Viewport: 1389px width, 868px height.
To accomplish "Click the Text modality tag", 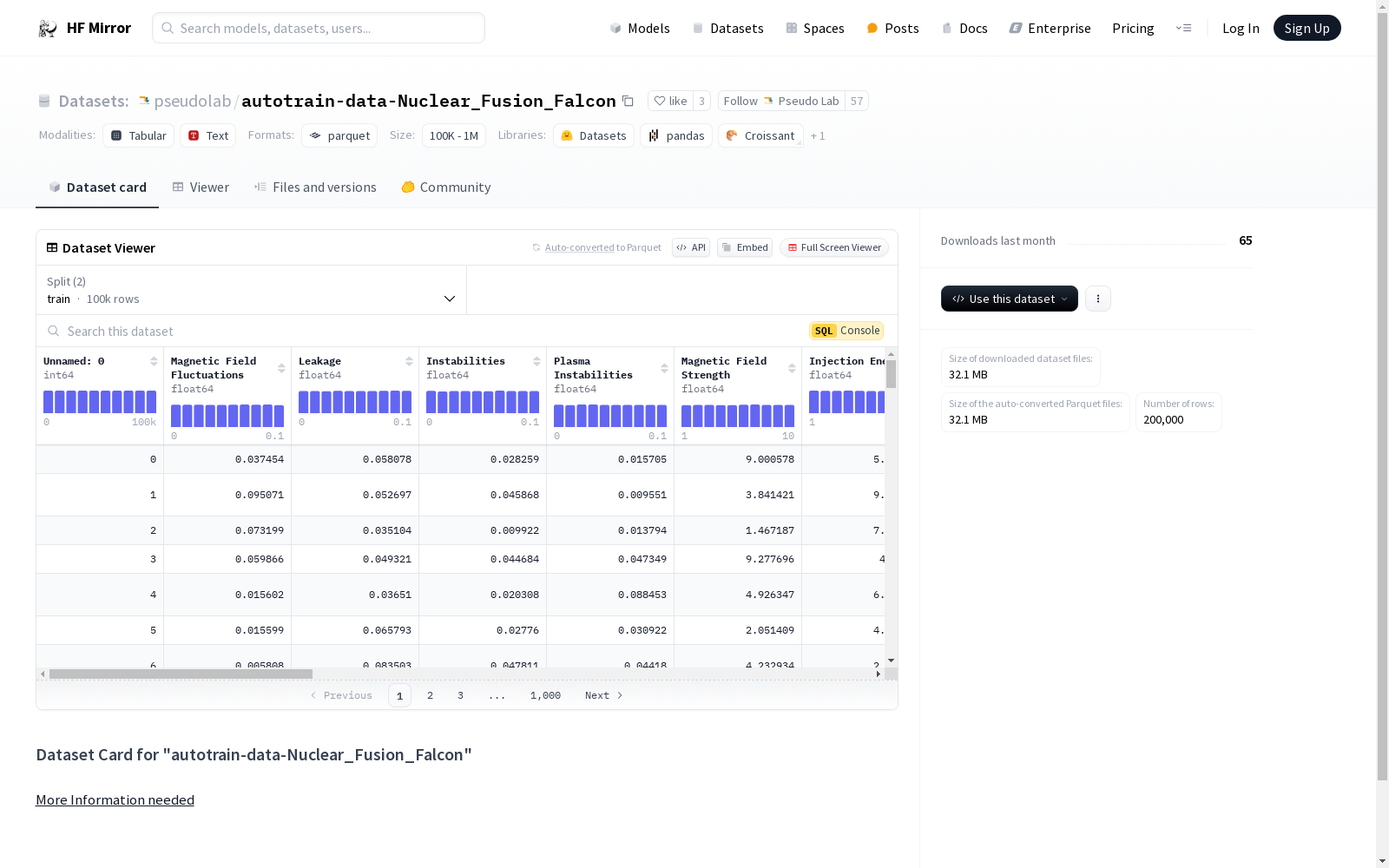I will 208,135.
